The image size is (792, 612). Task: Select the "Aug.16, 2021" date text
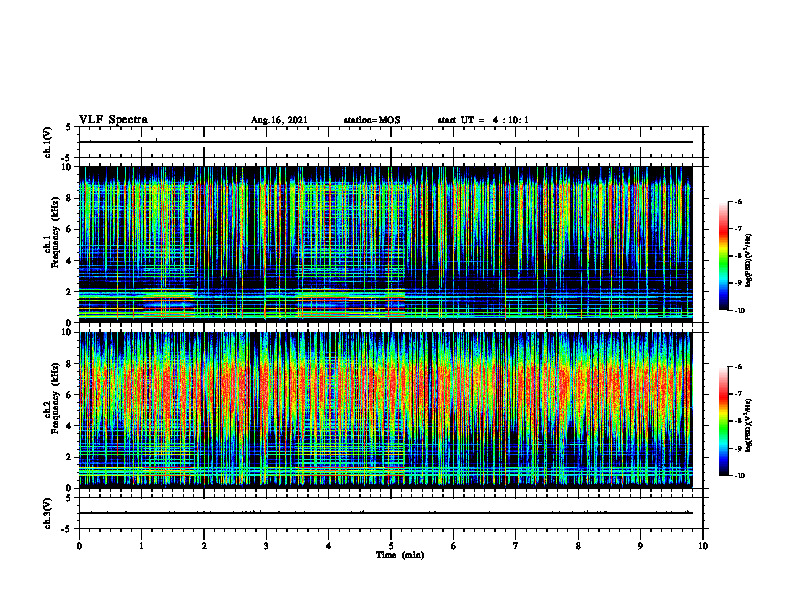pyautogui.click(x=279, y=120)
